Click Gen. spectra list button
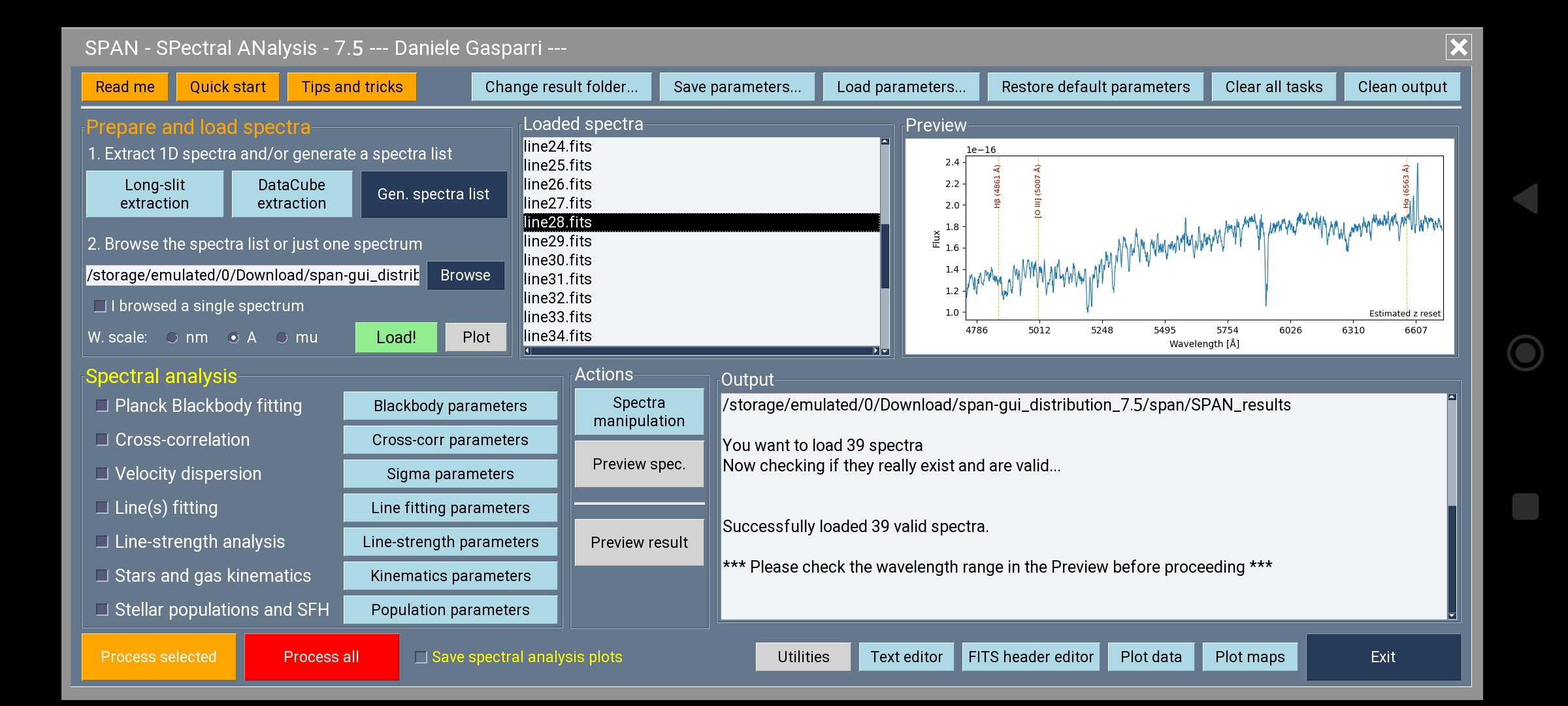The height and width of the screenshot is (706, 1568). click(x=433, y=194)
